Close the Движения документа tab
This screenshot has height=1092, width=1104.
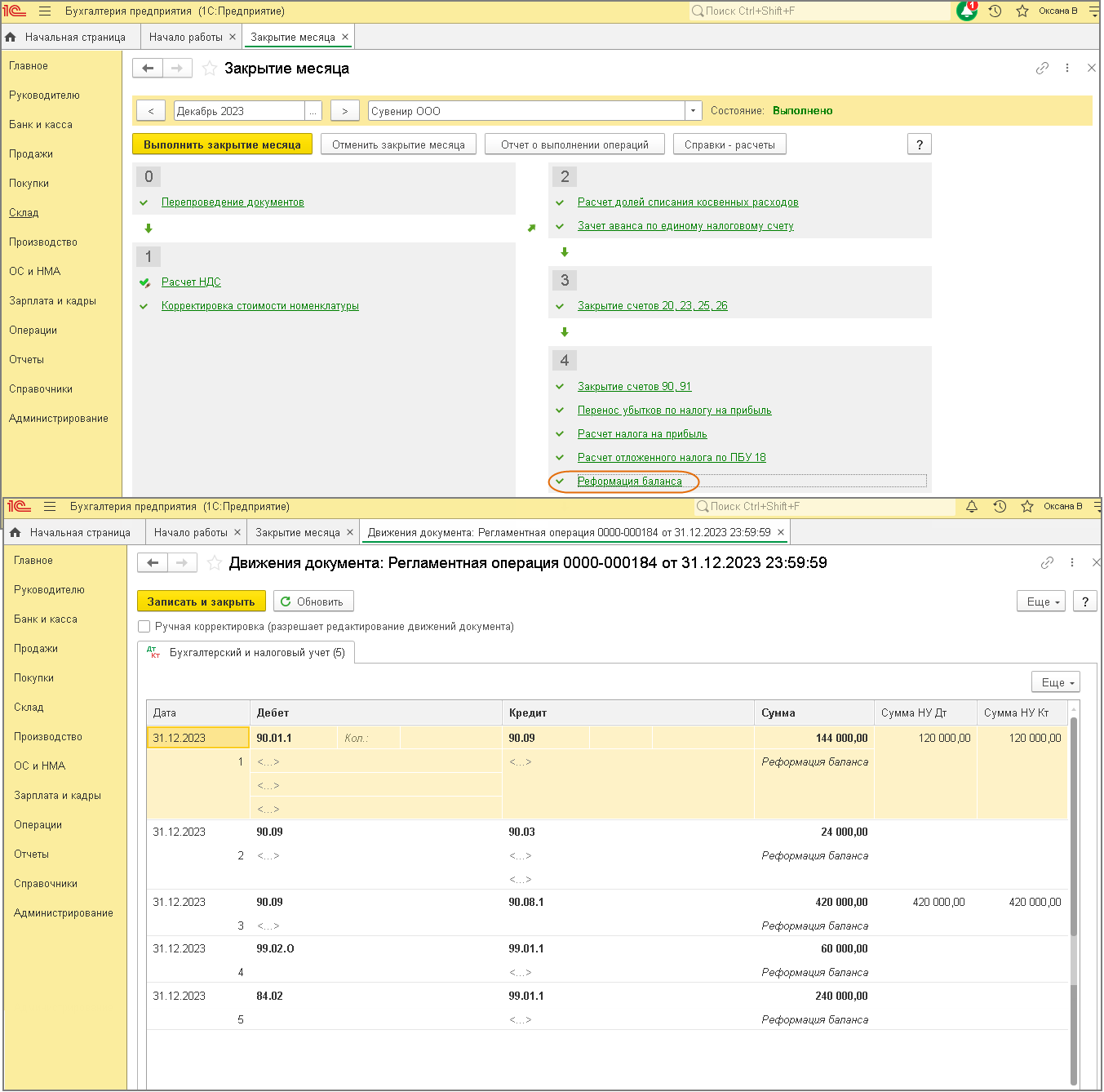click(781, 532)
